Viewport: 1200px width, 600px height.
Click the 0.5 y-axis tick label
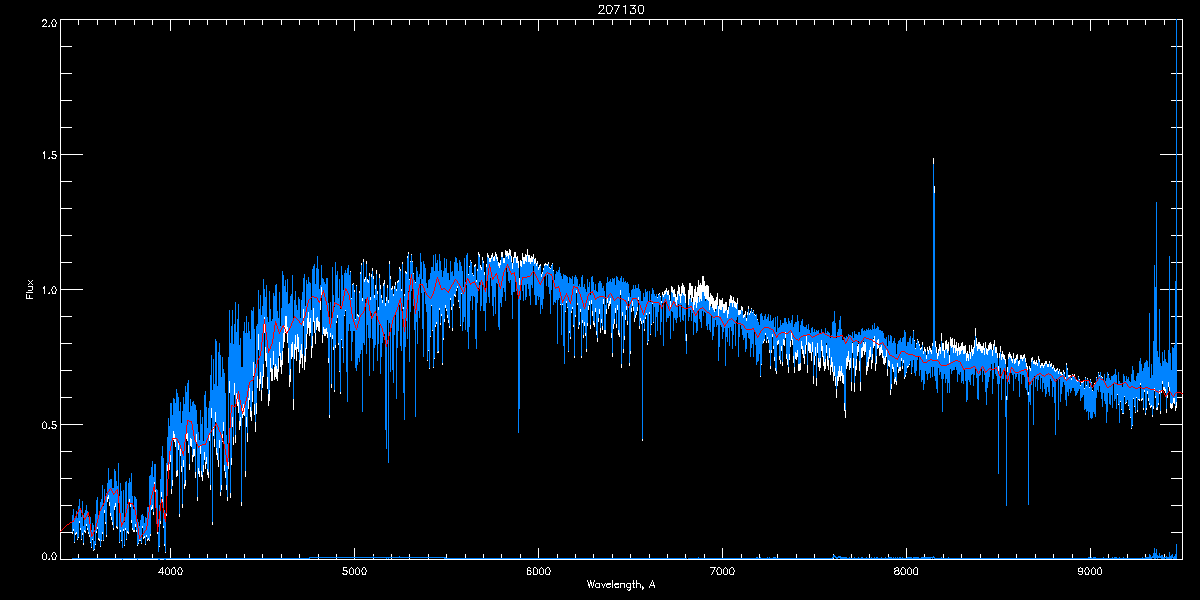pyautogui.click(x=48, y=424)
